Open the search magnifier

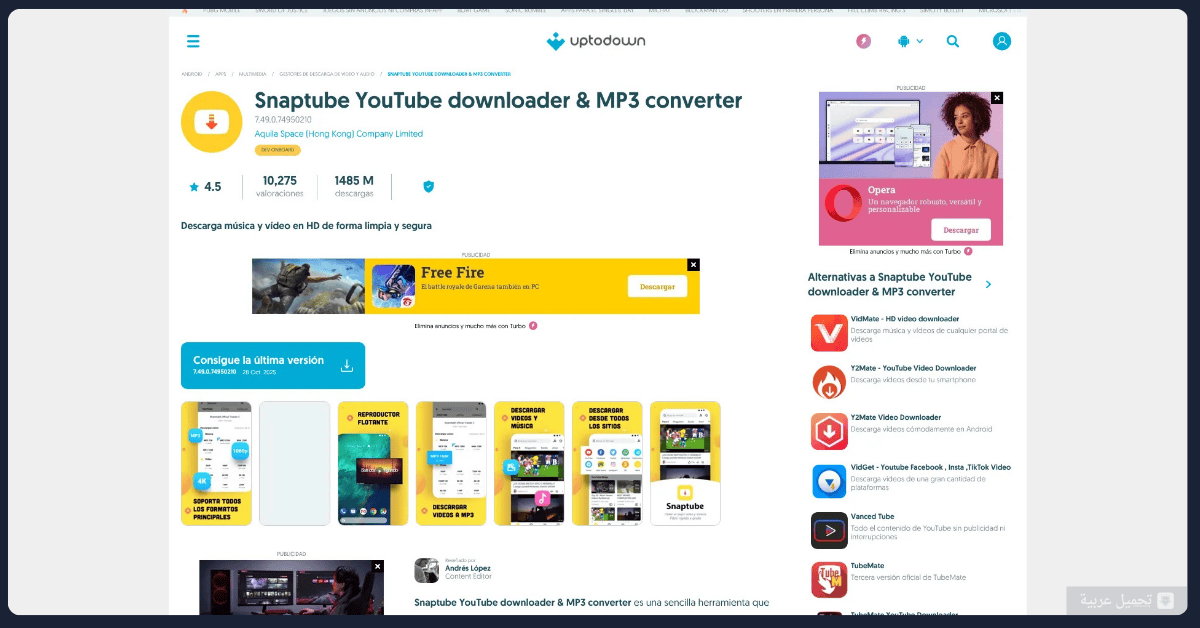pos(953,41)
